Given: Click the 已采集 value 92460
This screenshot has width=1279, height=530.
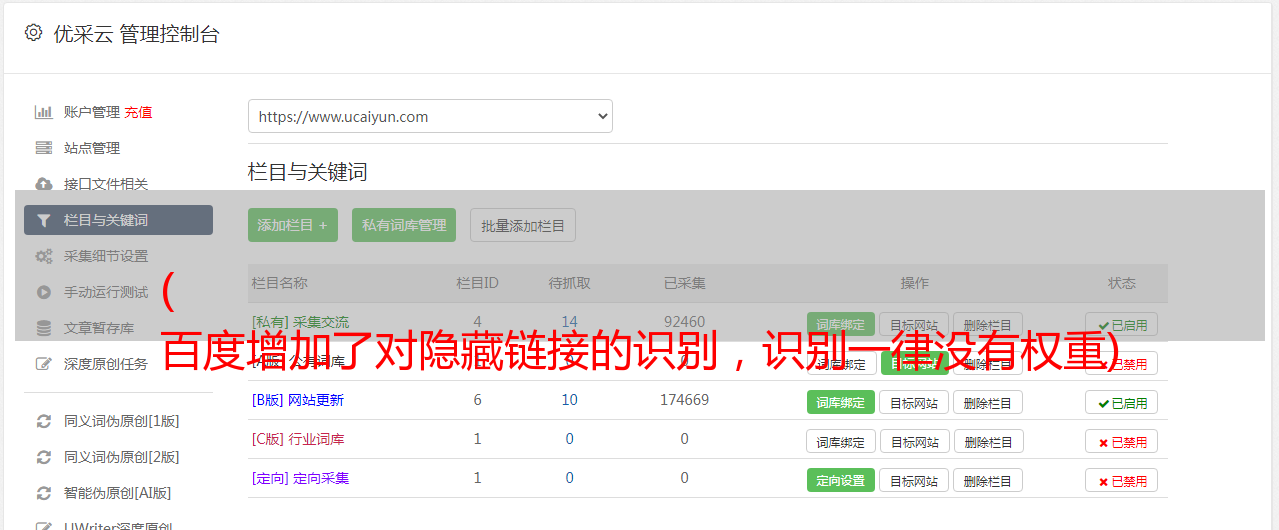Looking at the screenshot, I should tap(684, 322).
